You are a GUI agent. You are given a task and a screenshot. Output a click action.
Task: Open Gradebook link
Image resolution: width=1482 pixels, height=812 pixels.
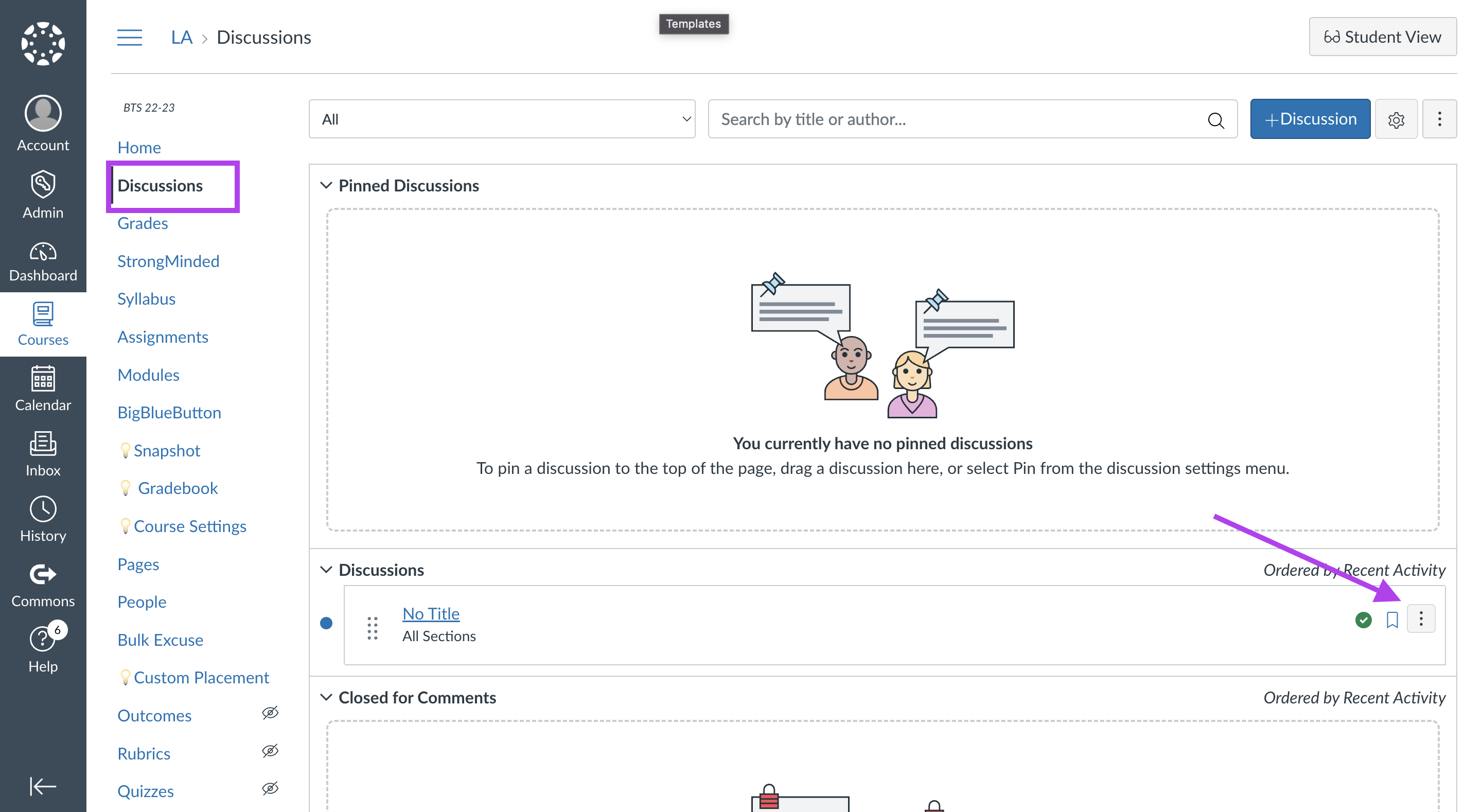pos(178,488)
